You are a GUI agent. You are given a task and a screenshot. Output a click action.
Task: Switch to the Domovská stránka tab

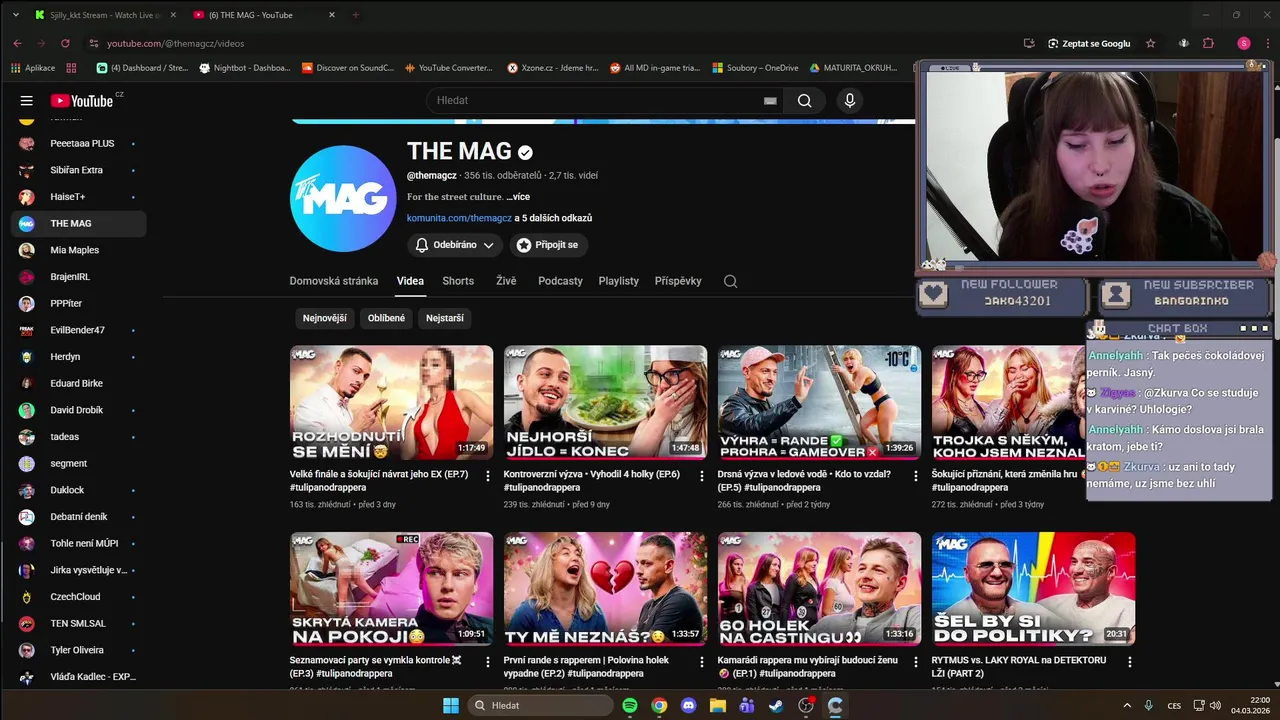[334, 281]
